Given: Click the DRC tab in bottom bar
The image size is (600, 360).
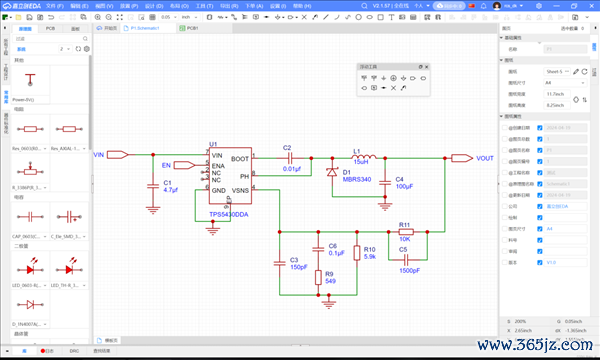Looking at the screenshot, I should click(74, 351).
